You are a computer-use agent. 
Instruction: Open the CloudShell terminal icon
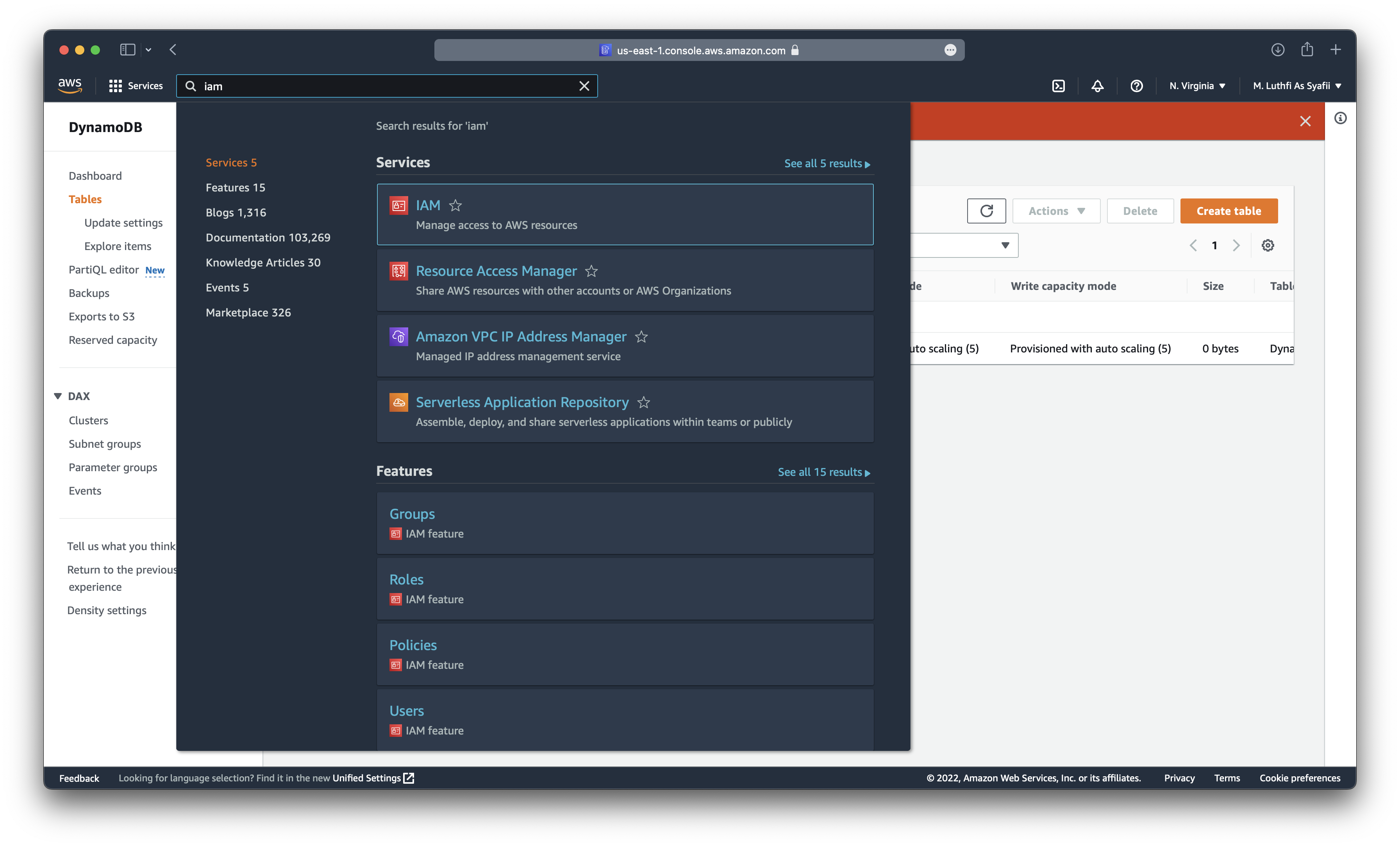pos(1058,86)
